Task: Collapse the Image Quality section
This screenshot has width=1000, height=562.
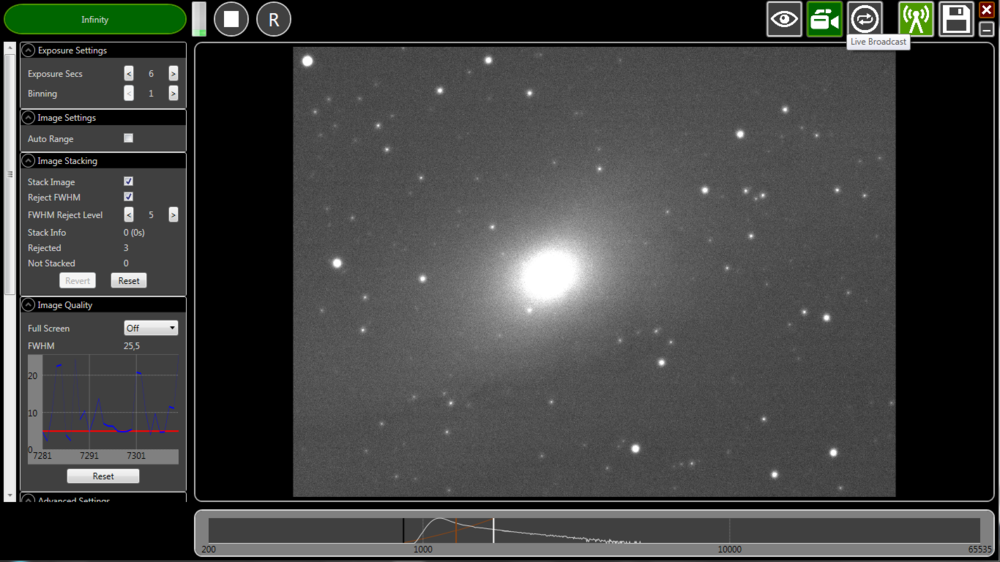Action: tap(28, 305)
